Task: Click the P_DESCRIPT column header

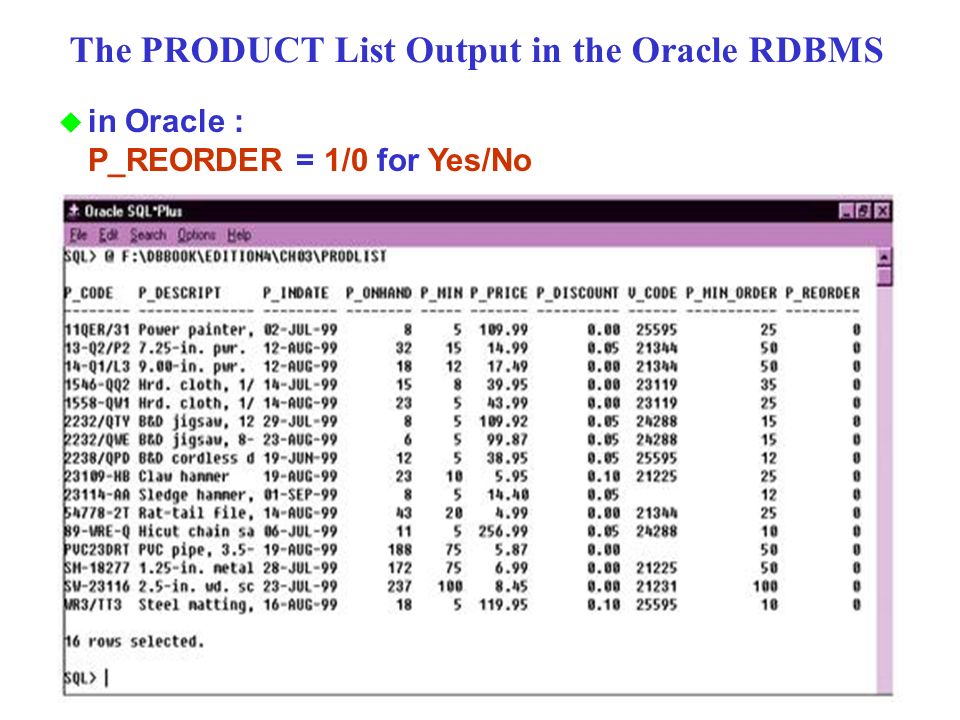Action: [179, 293]
